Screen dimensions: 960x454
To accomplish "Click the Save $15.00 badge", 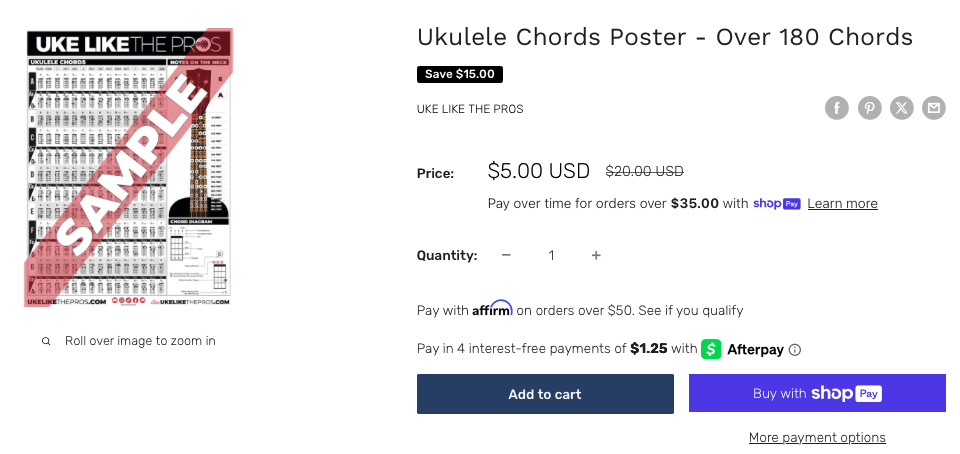I will (x=460, y=74).
